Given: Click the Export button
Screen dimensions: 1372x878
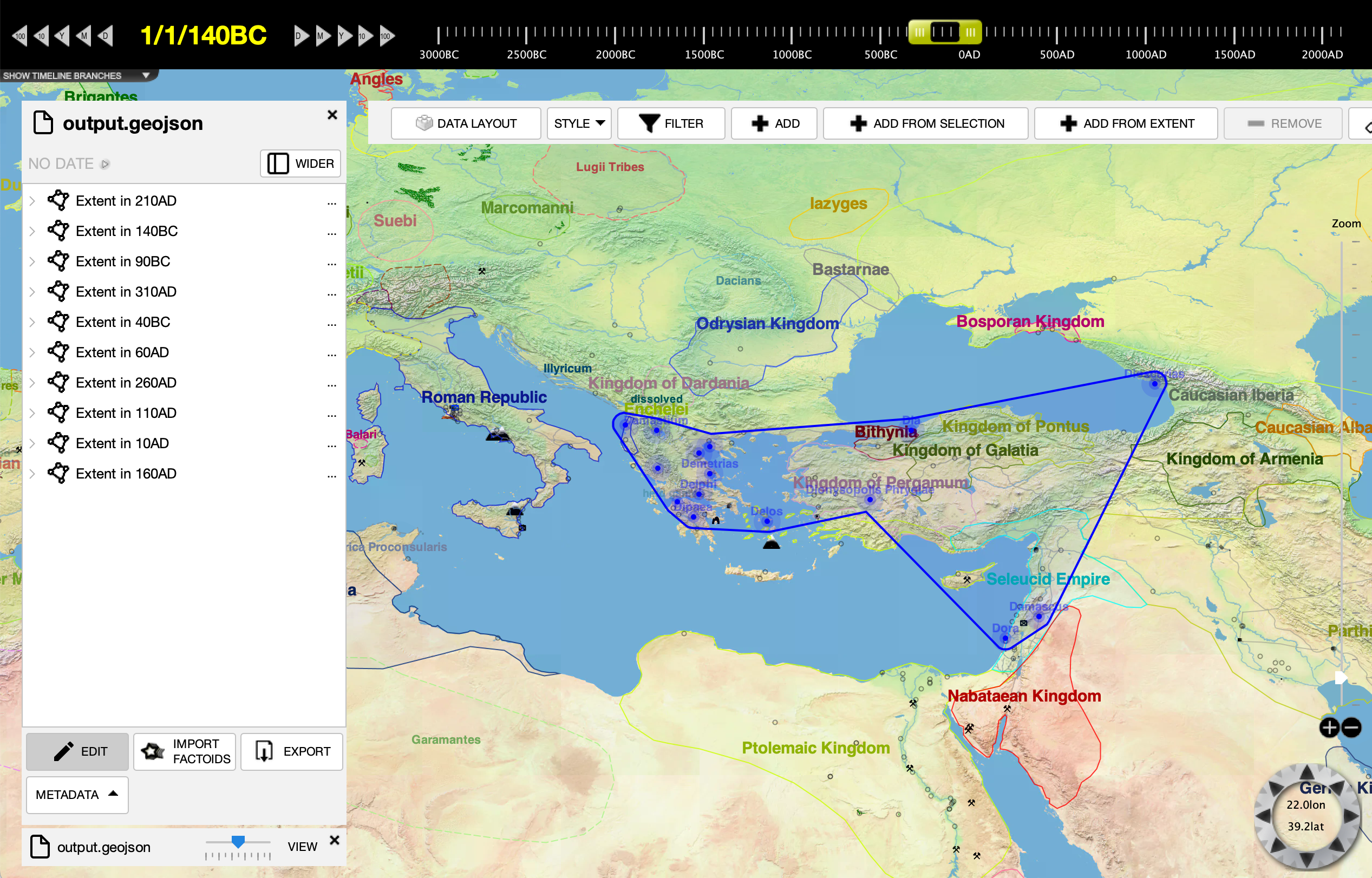Looking at the screenshot, I should (291, 751).
